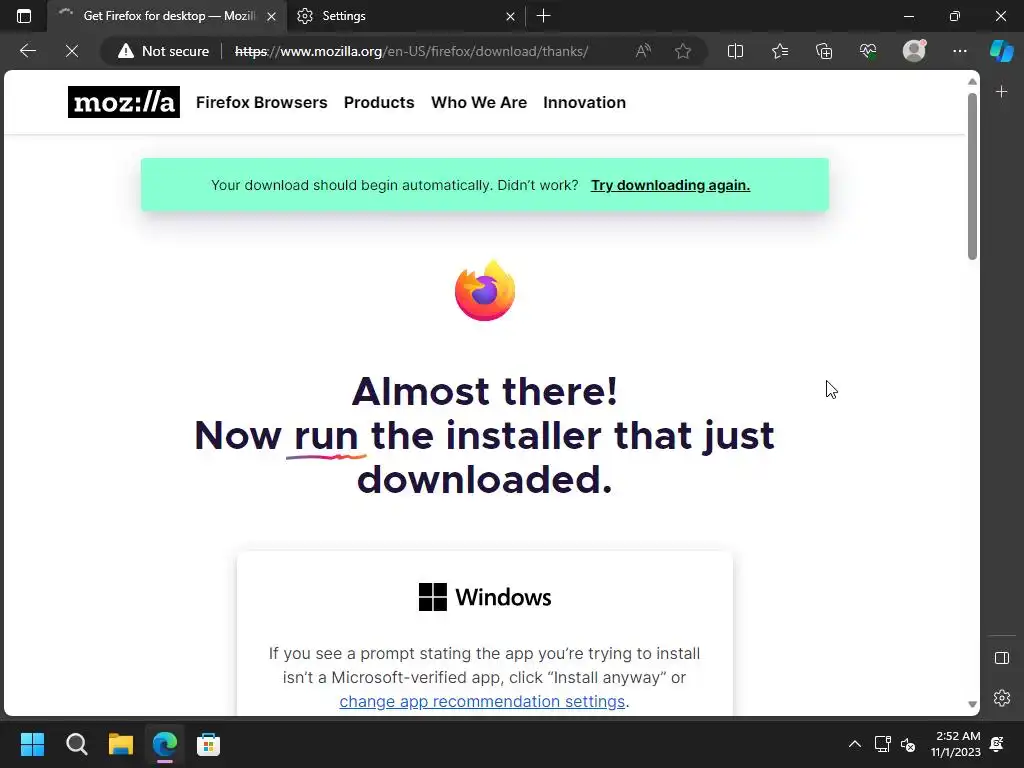Image resolution: width=1024 pixels, height=768 pixels.
Task: Toggle the sidebar panel icon
Action: 1002,658
